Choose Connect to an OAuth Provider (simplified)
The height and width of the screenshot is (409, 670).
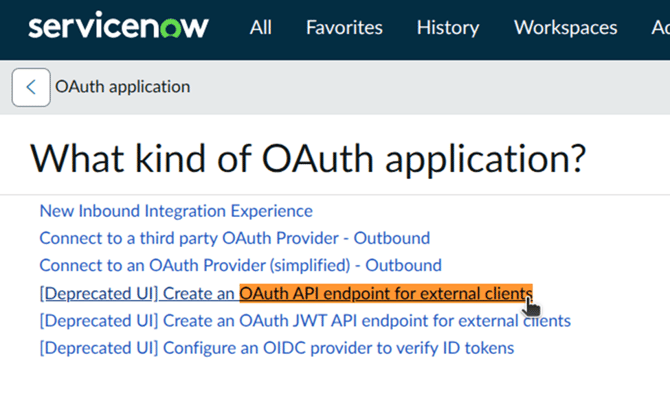[240, 266]
